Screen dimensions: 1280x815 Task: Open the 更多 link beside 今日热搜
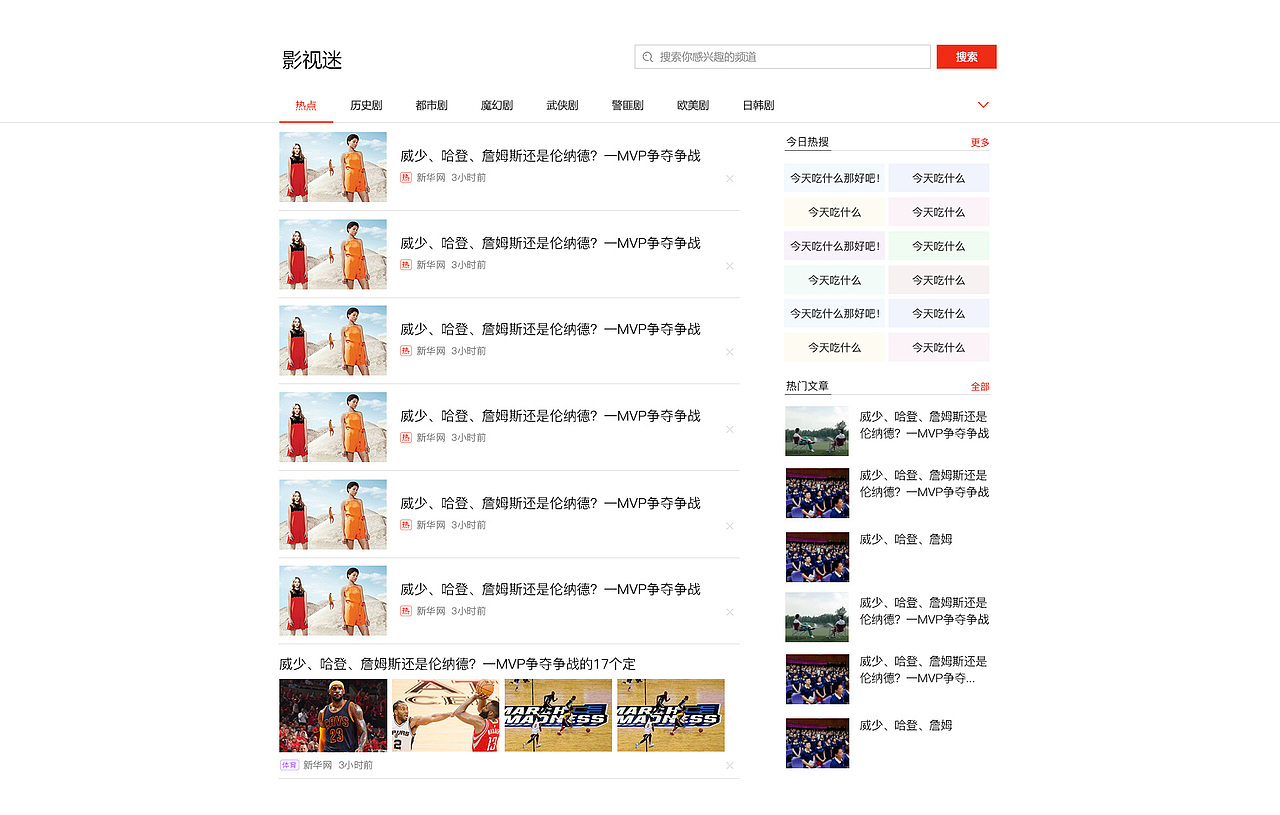(x=979, y=142)
